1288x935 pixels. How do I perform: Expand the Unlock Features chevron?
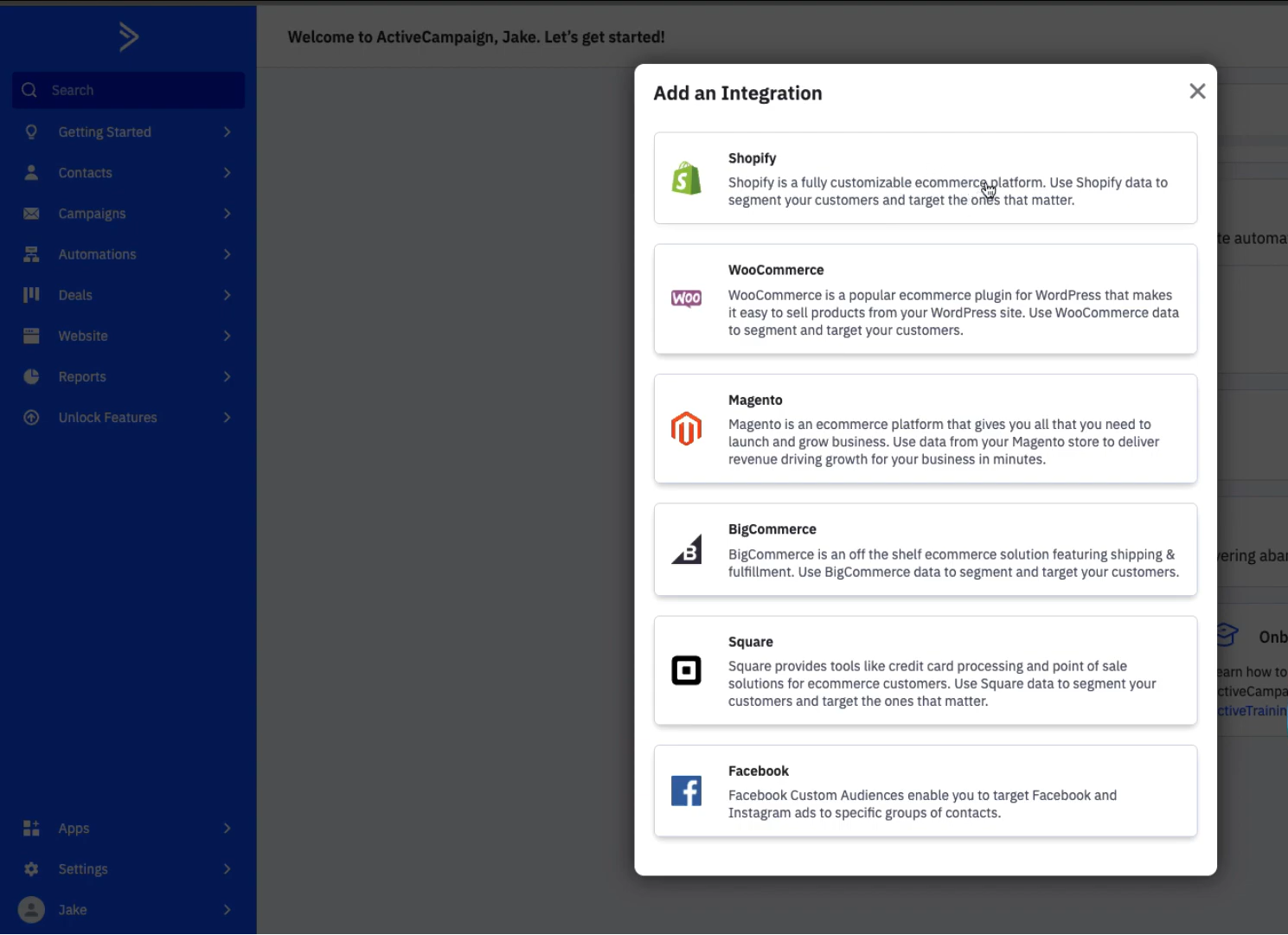pos(227,417)
